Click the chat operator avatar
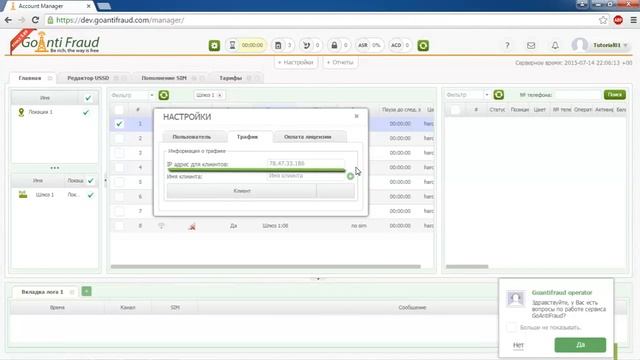Viewport: 640px width, 360px height. [516, 299]
